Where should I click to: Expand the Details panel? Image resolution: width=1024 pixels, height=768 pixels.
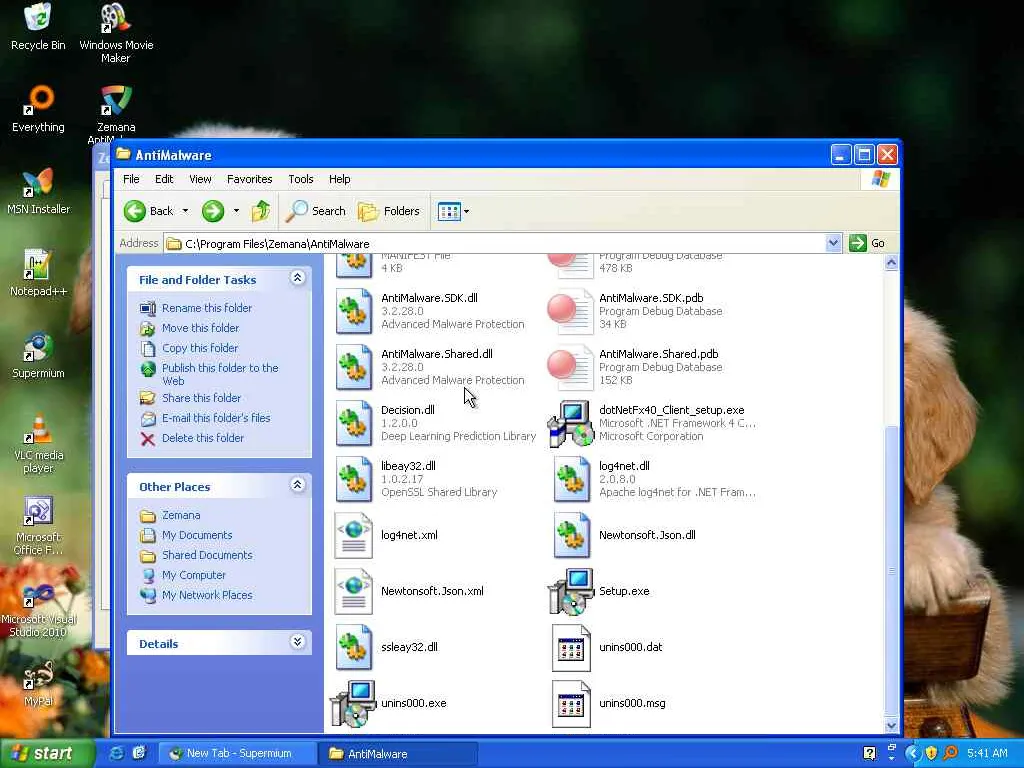pos(297,642)
